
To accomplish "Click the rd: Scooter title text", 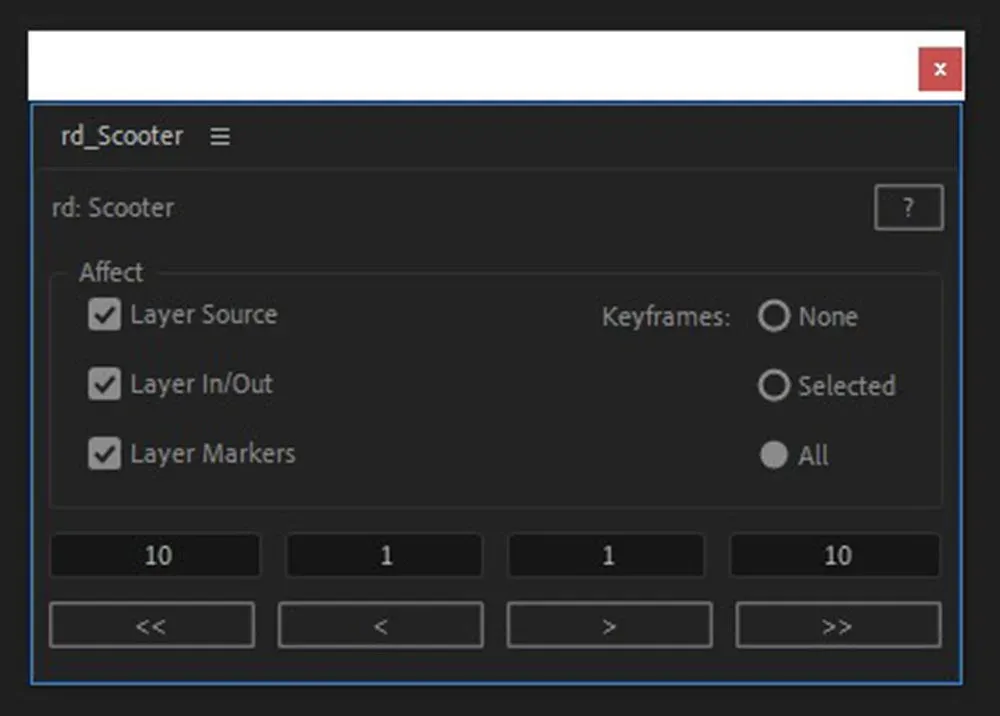I will click(113, 208).
